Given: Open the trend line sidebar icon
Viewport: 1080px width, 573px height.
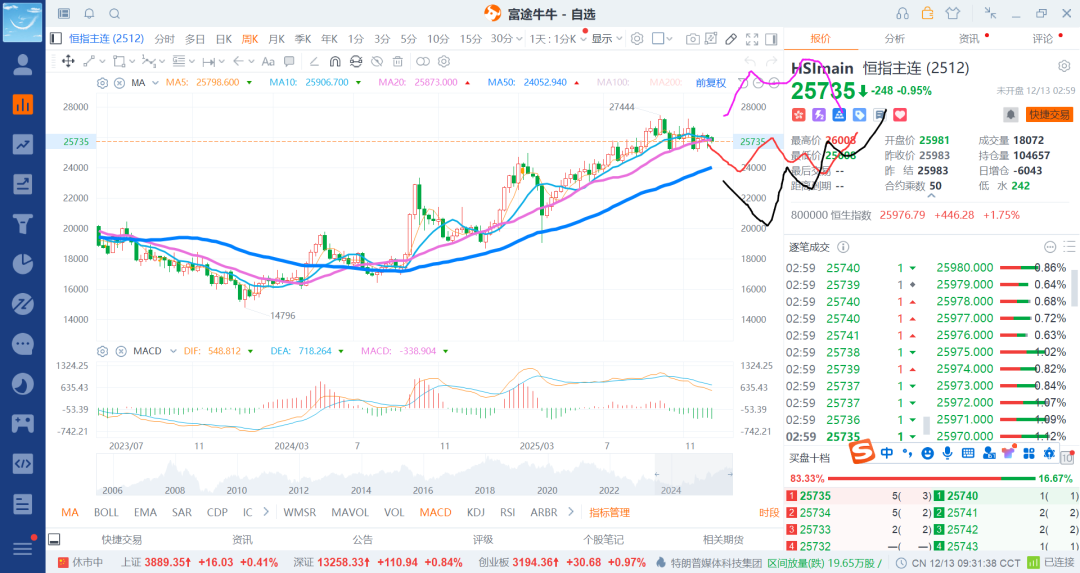Looking at the screenshot, I should [x=23, y=145].
